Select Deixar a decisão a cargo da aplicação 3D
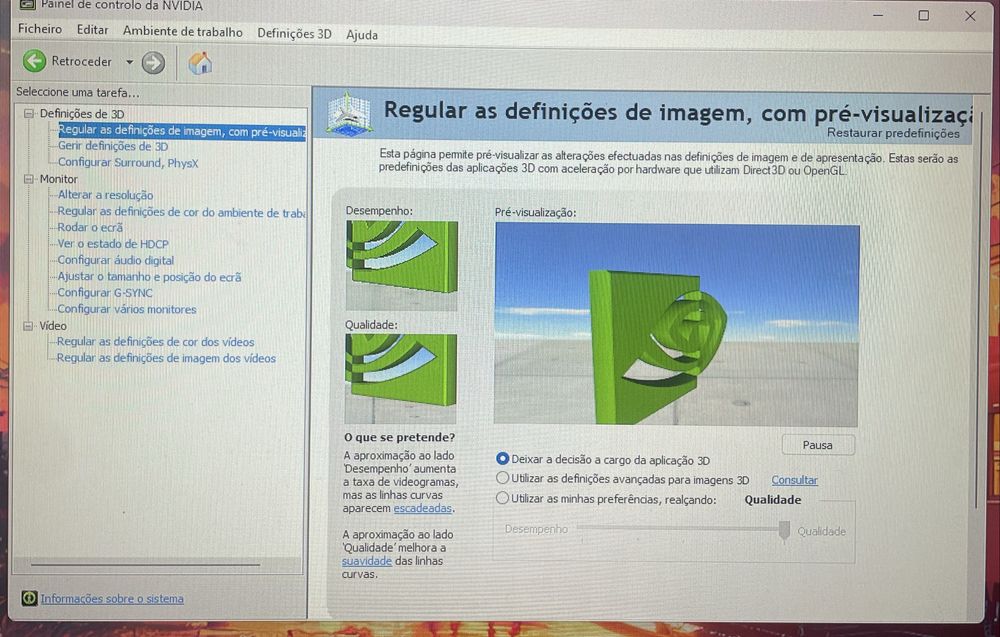Screen dimensions: 1000x637 click(502, 459)
